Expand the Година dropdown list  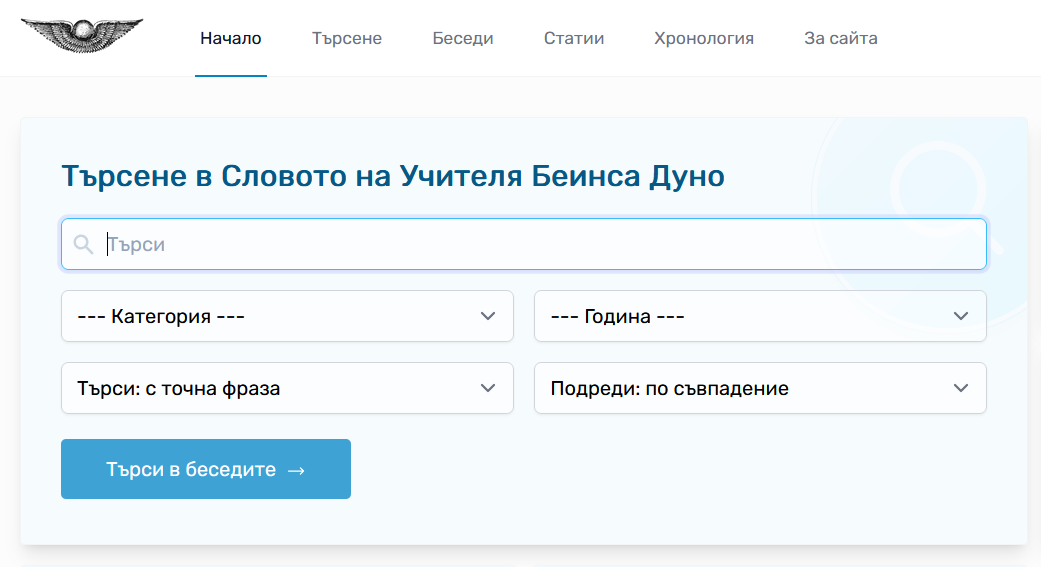[760, 316]
